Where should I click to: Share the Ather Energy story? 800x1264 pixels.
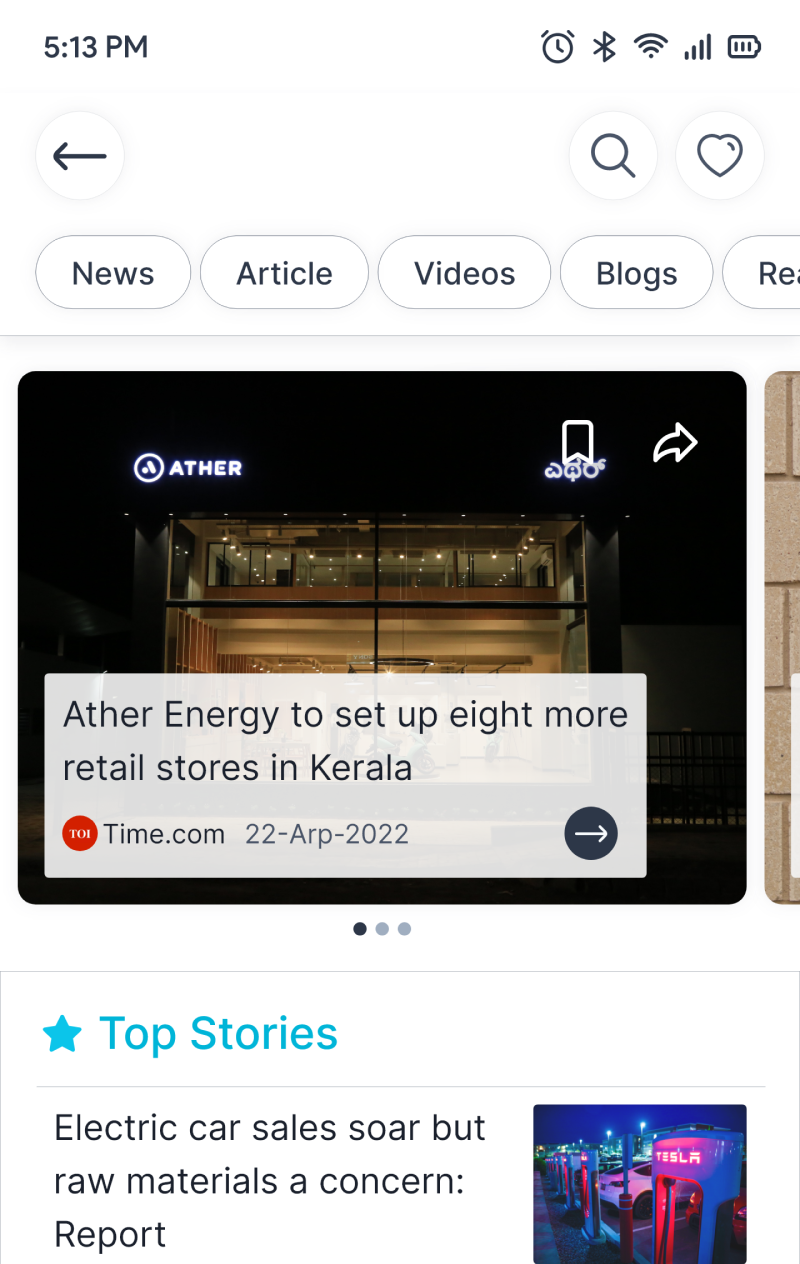[675, 443]
